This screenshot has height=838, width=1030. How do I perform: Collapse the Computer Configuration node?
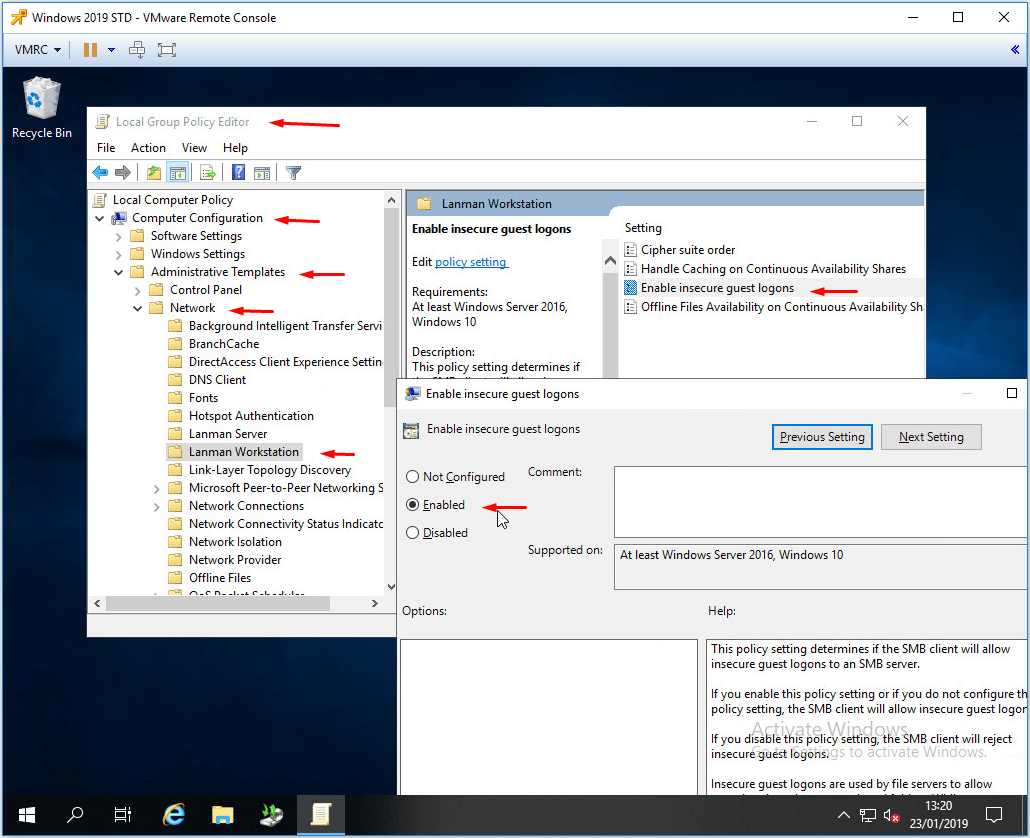click(x=100, y=218)
